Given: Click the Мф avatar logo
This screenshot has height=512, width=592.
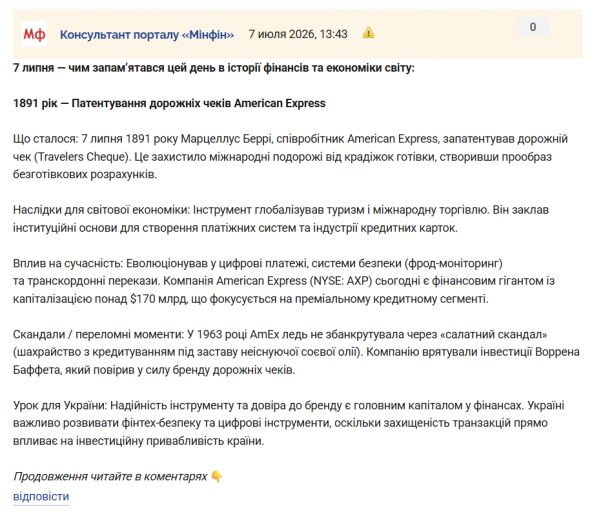Looking at the screenshot, I should (x=34, y=34).
